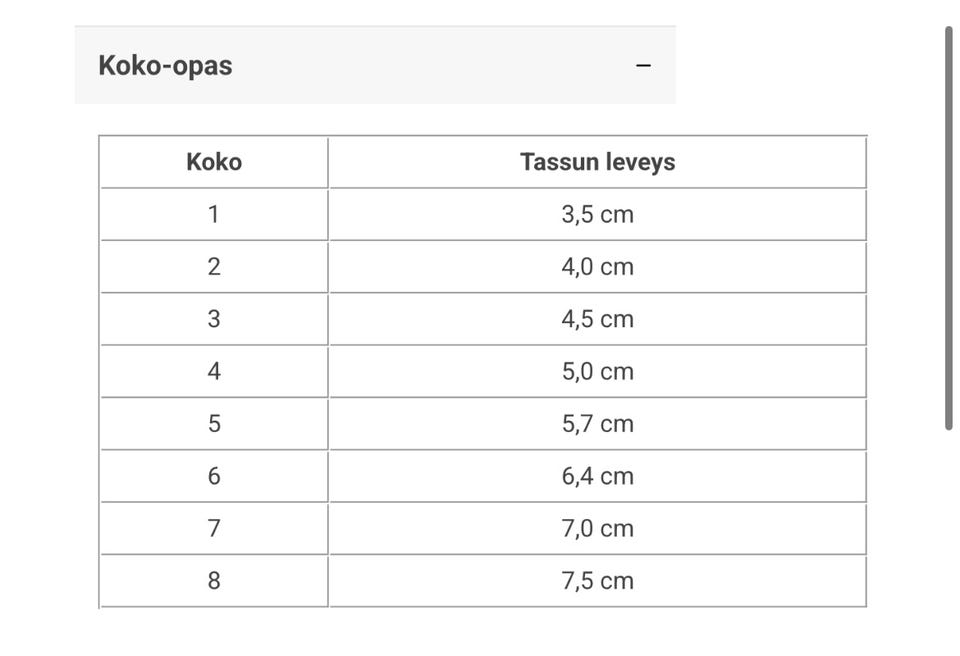
Task: Click the 5,7 cm width value
Action: (x=597, y=424)
